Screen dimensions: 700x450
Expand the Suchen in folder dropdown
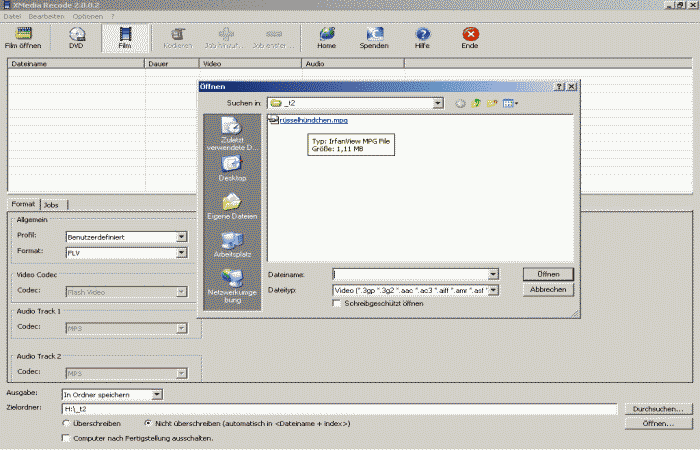click(x=438, y=102)
